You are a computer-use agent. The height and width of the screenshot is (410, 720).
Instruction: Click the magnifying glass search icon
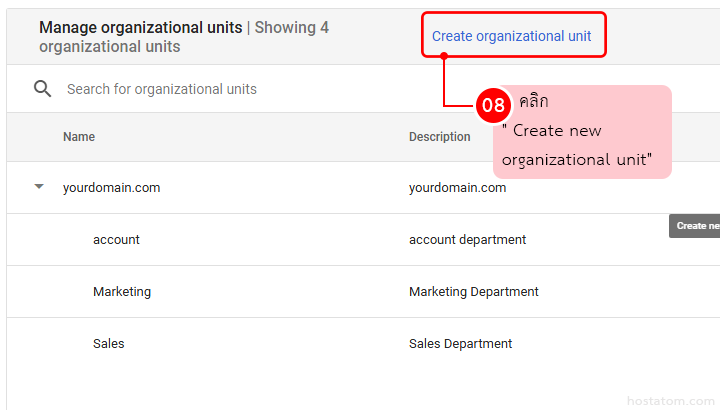(x=42, y=89)
